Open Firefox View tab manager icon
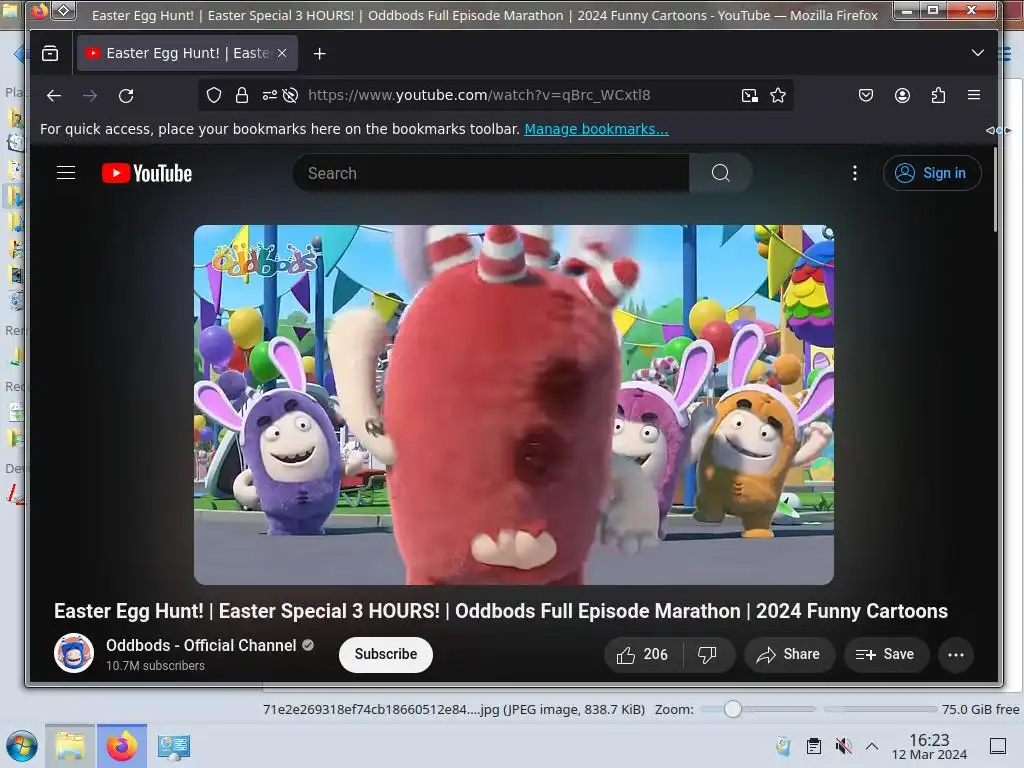Image resolution: width=1024 pixels, height=768 pixels. tap(50, 54)
